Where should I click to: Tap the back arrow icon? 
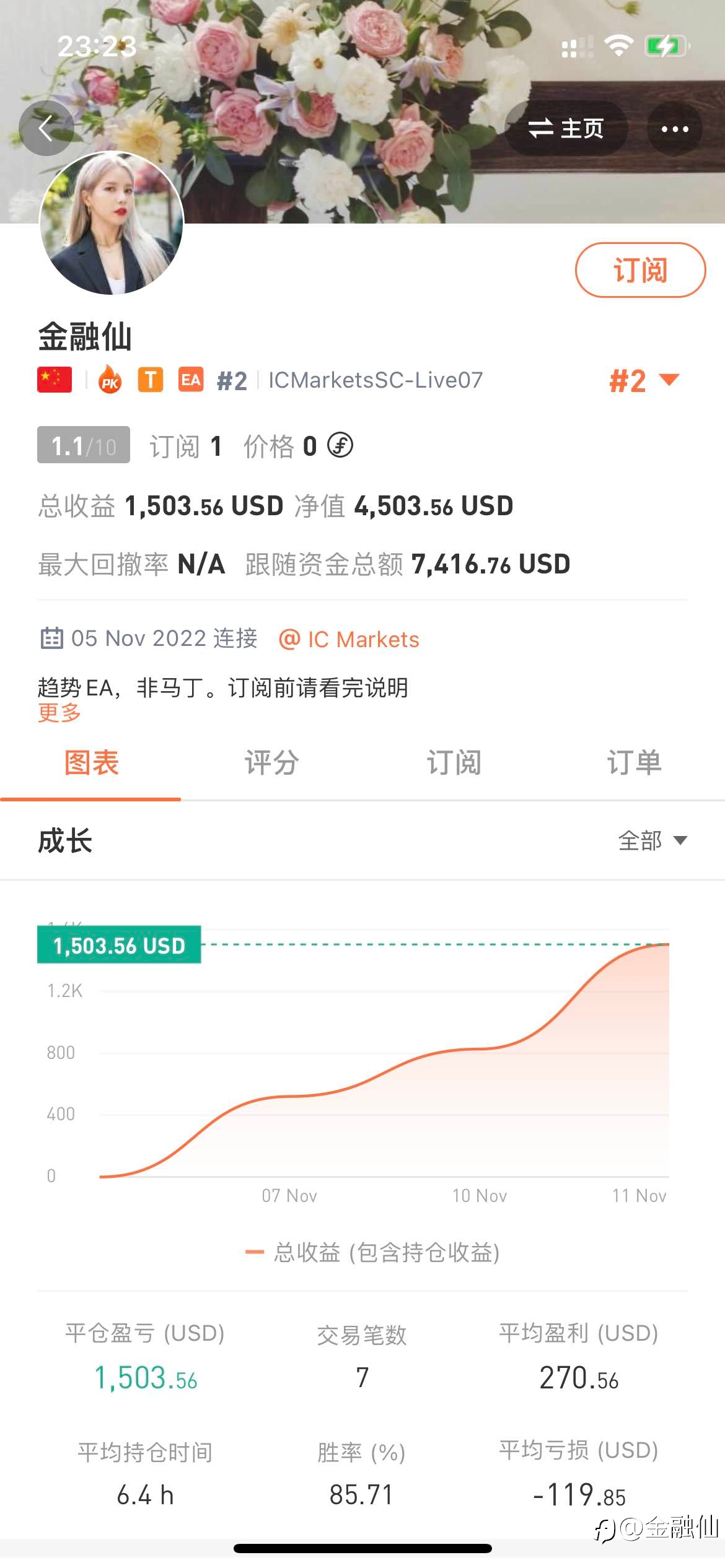[x=46, y=128]
